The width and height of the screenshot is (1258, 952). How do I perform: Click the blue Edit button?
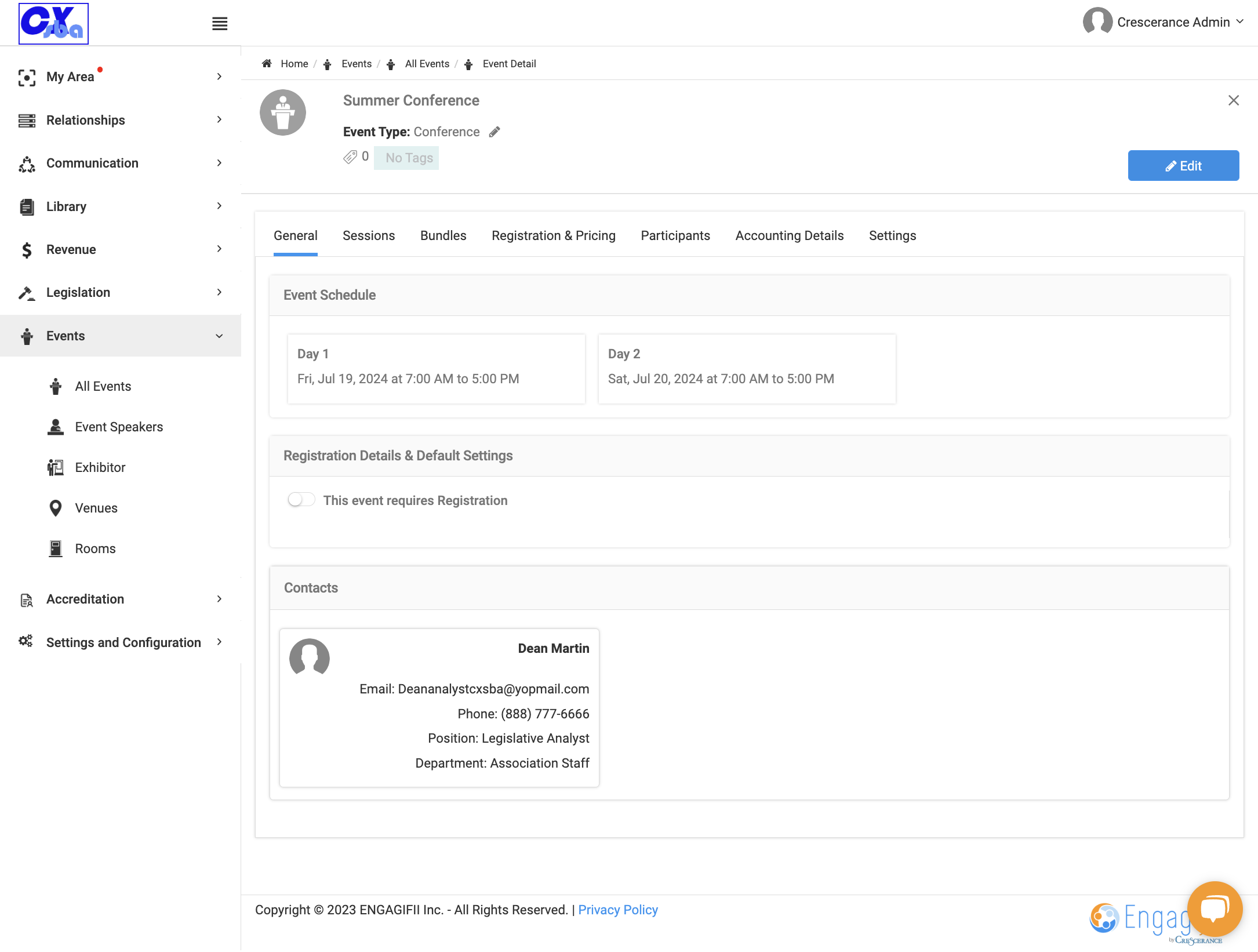[x=1183, y=166]
